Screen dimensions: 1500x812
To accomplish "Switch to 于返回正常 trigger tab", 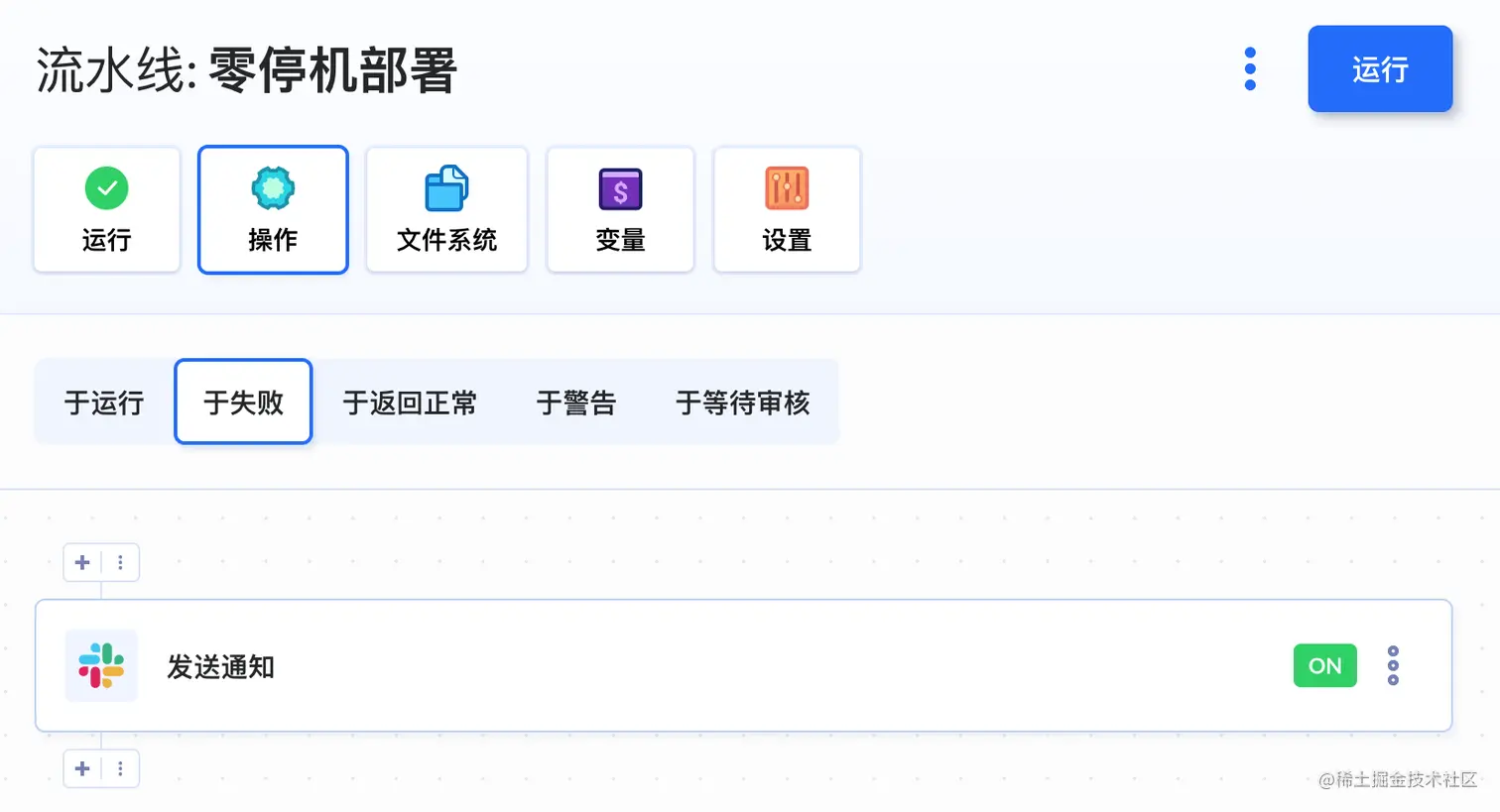I will pyautogui.click(x=410, y=402).
